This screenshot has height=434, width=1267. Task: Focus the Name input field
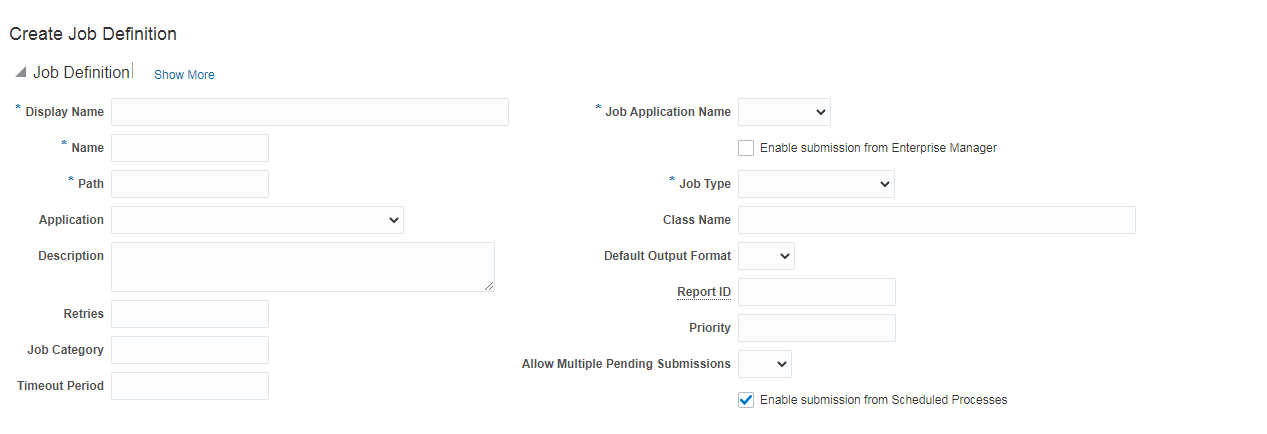tap(190, 148)
